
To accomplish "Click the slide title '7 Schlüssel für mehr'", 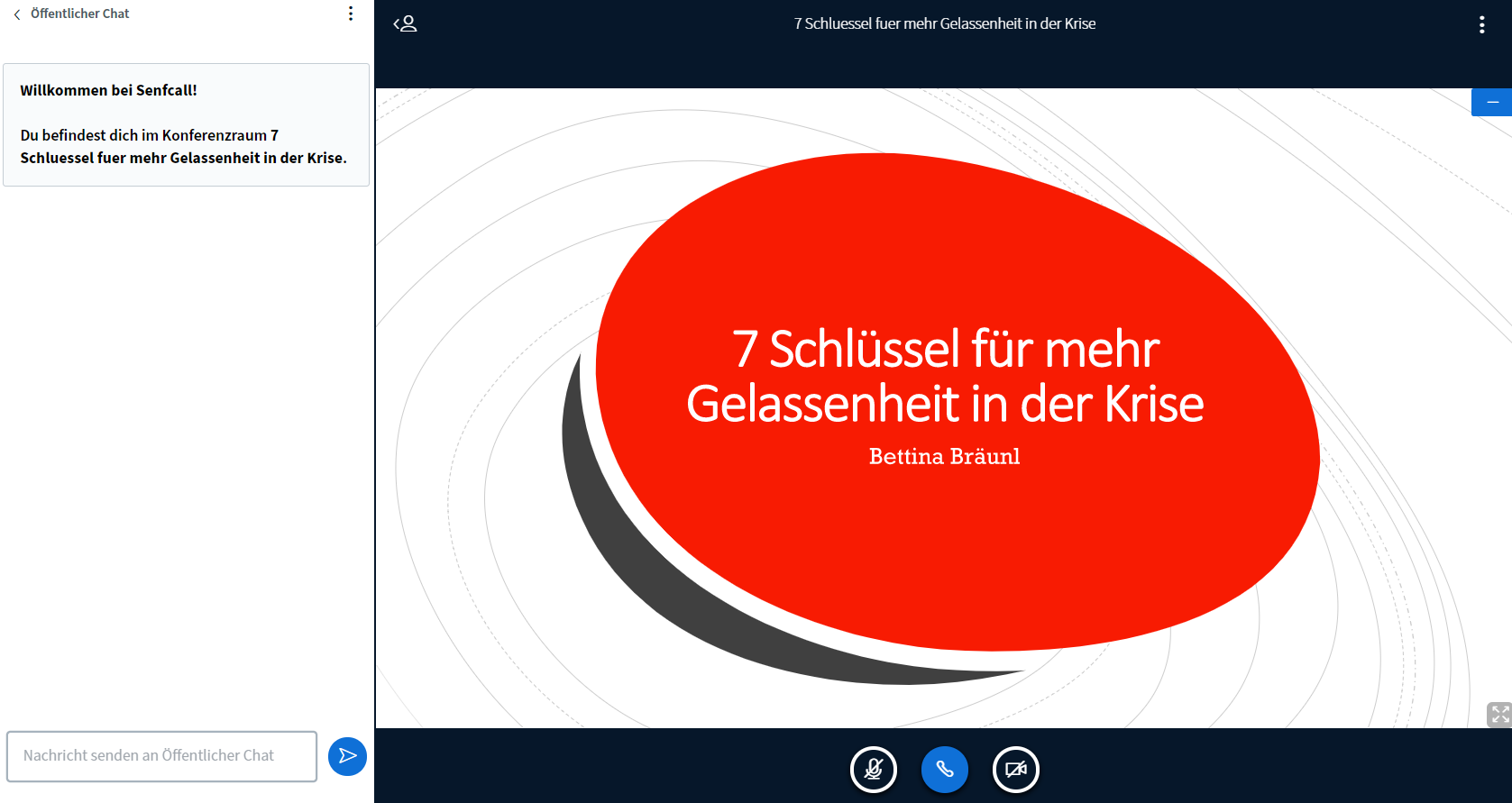I will [x=945, y=349].
